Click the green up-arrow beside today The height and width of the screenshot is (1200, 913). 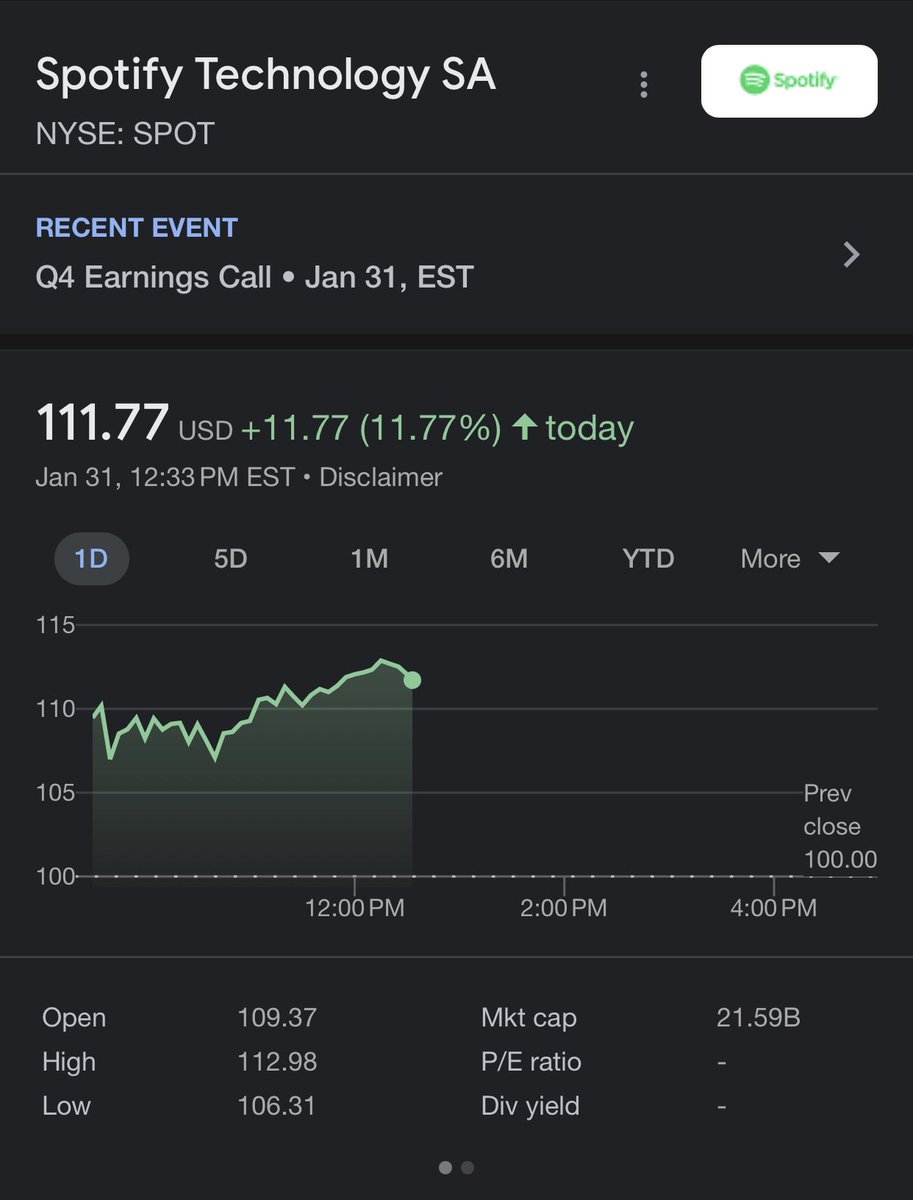[525, 428]
